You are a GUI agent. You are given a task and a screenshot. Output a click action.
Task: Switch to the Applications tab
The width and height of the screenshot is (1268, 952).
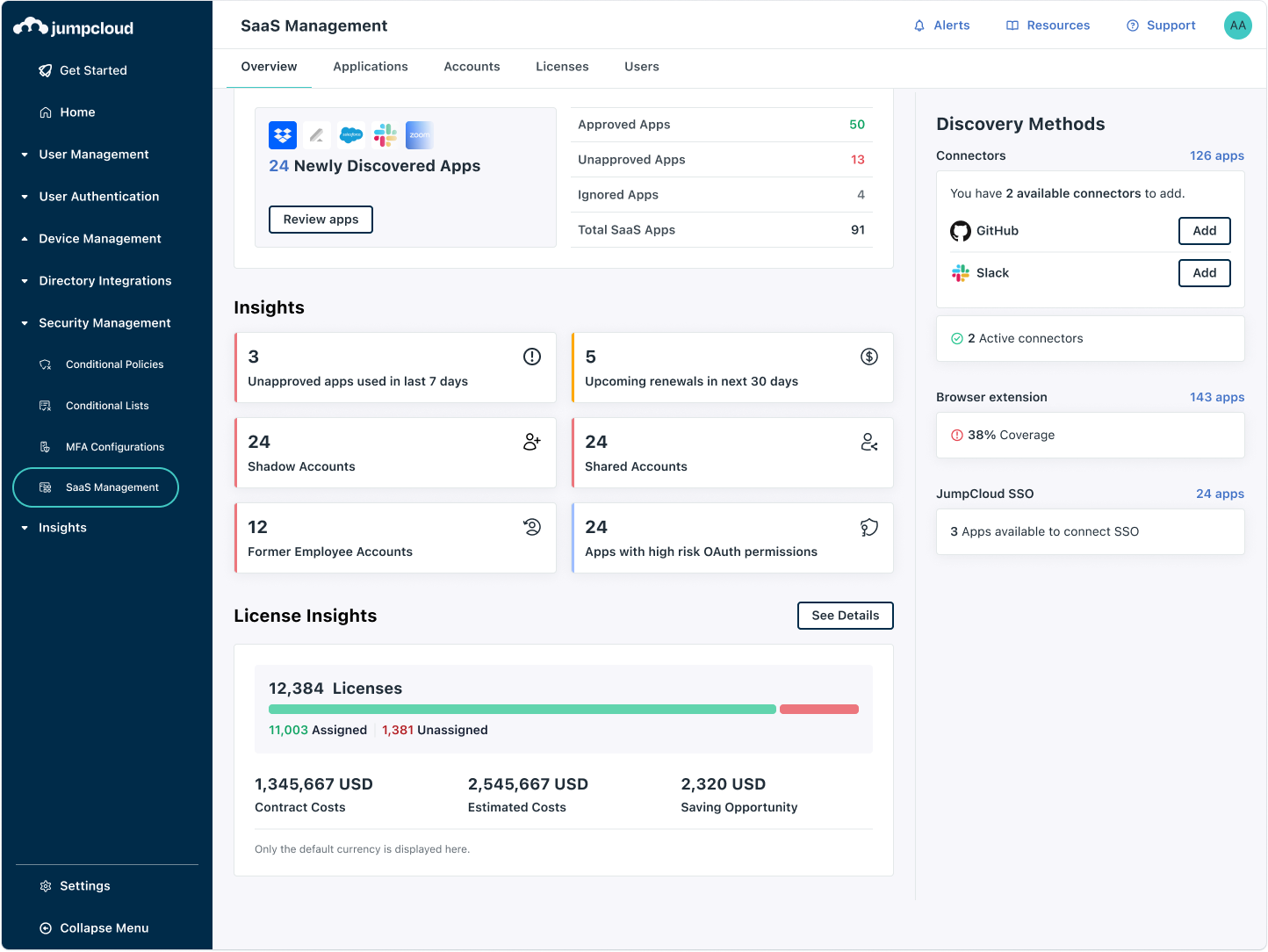(370, 67)
